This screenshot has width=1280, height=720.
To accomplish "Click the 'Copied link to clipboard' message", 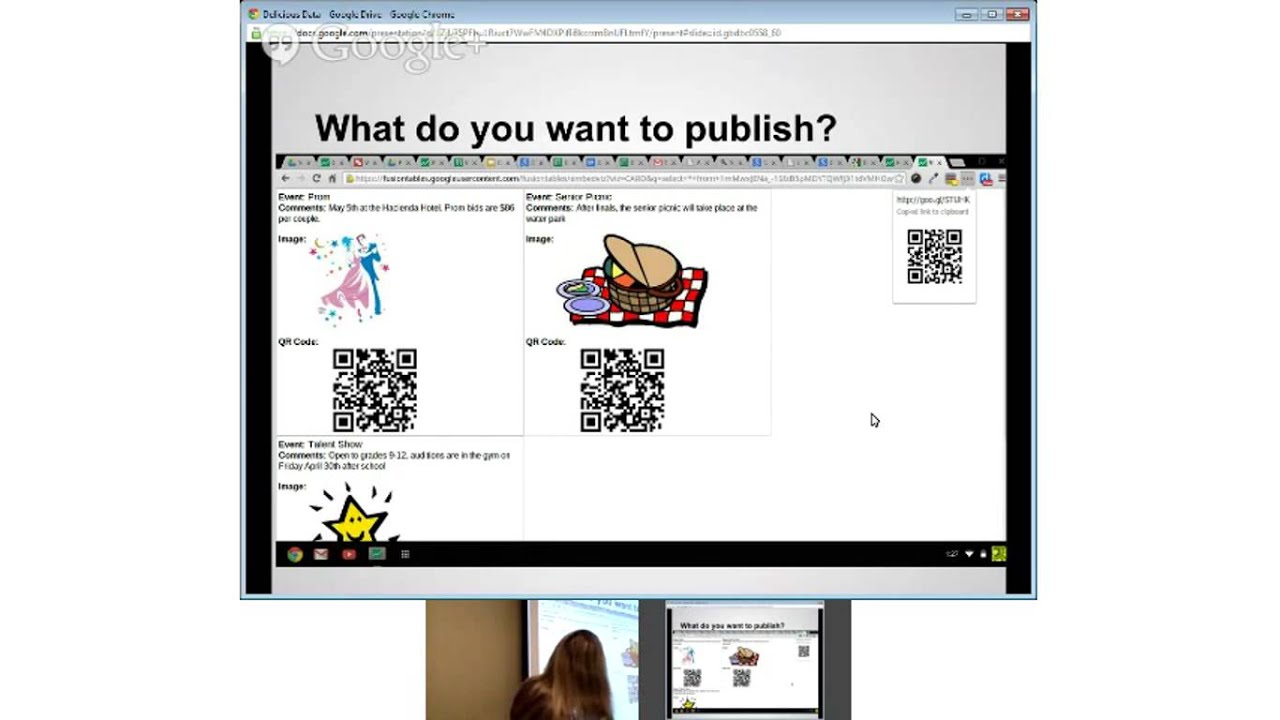I will pos(932,212).
